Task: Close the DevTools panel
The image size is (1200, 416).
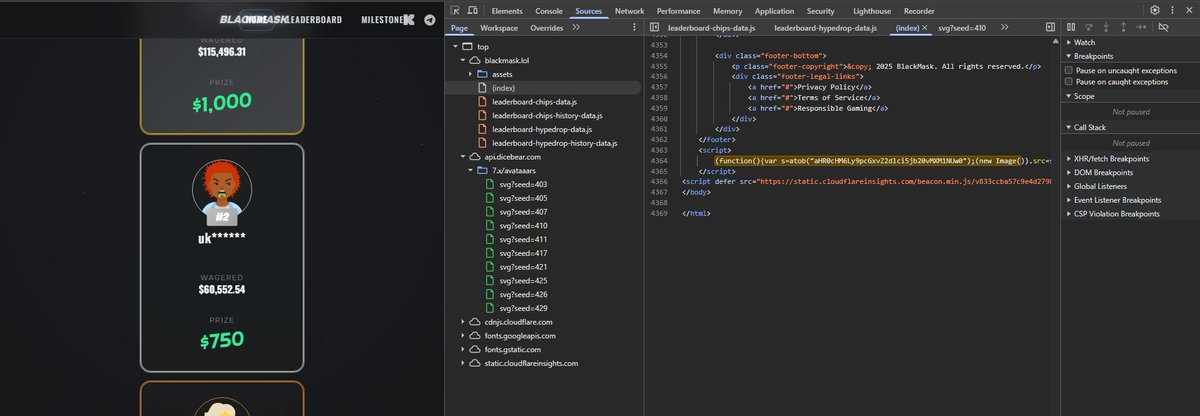Action: [1189, 10]
